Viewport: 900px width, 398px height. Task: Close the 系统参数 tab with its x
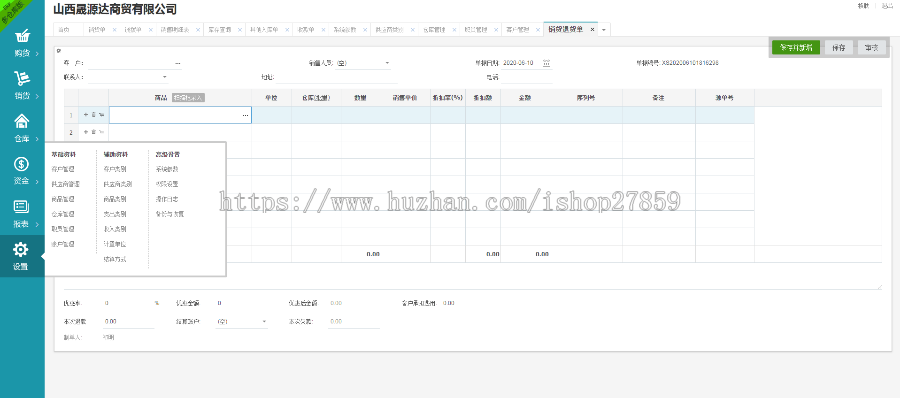point(365,29)
